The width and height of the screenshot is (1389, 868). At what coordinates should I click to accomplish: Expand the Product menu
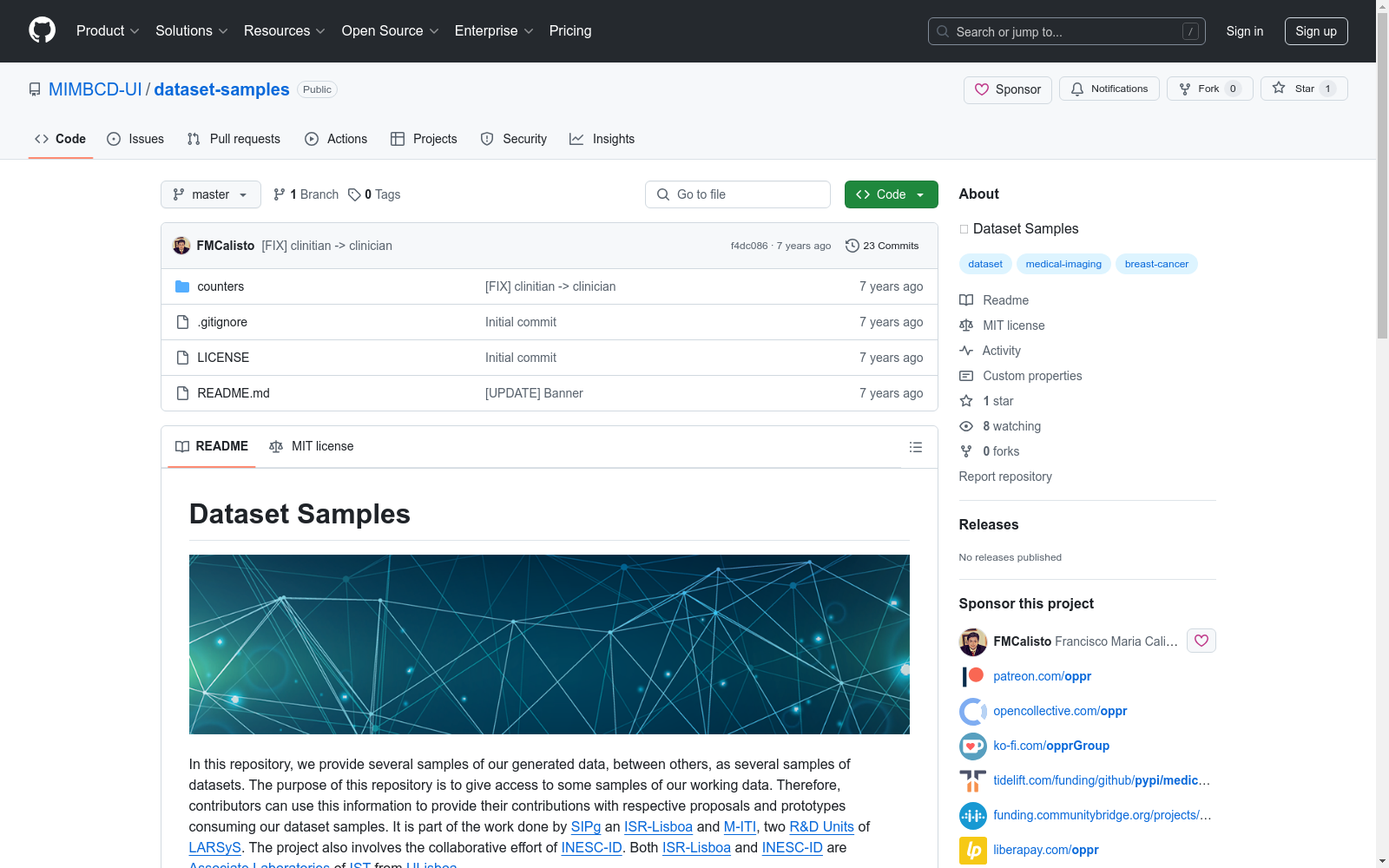click(108, 30)
